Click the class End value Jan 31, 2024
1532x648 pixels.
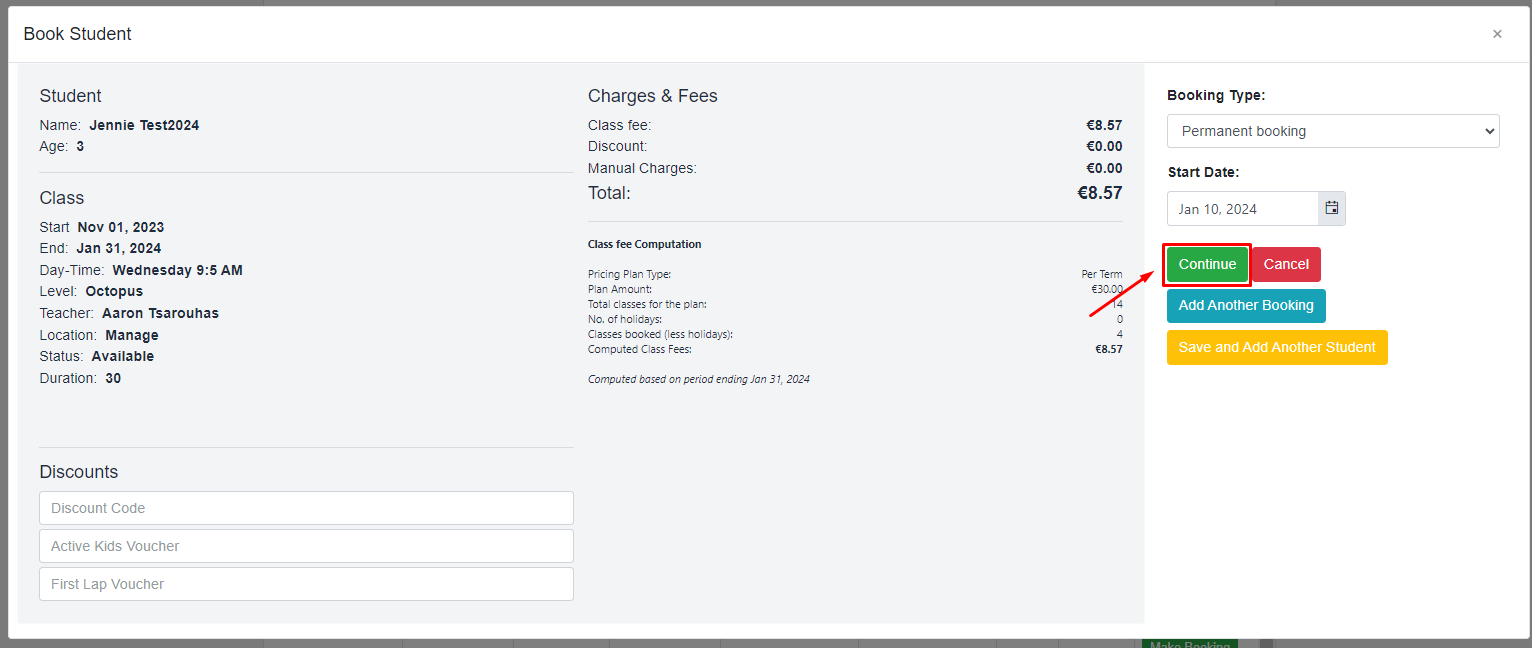tap(117, 248)
